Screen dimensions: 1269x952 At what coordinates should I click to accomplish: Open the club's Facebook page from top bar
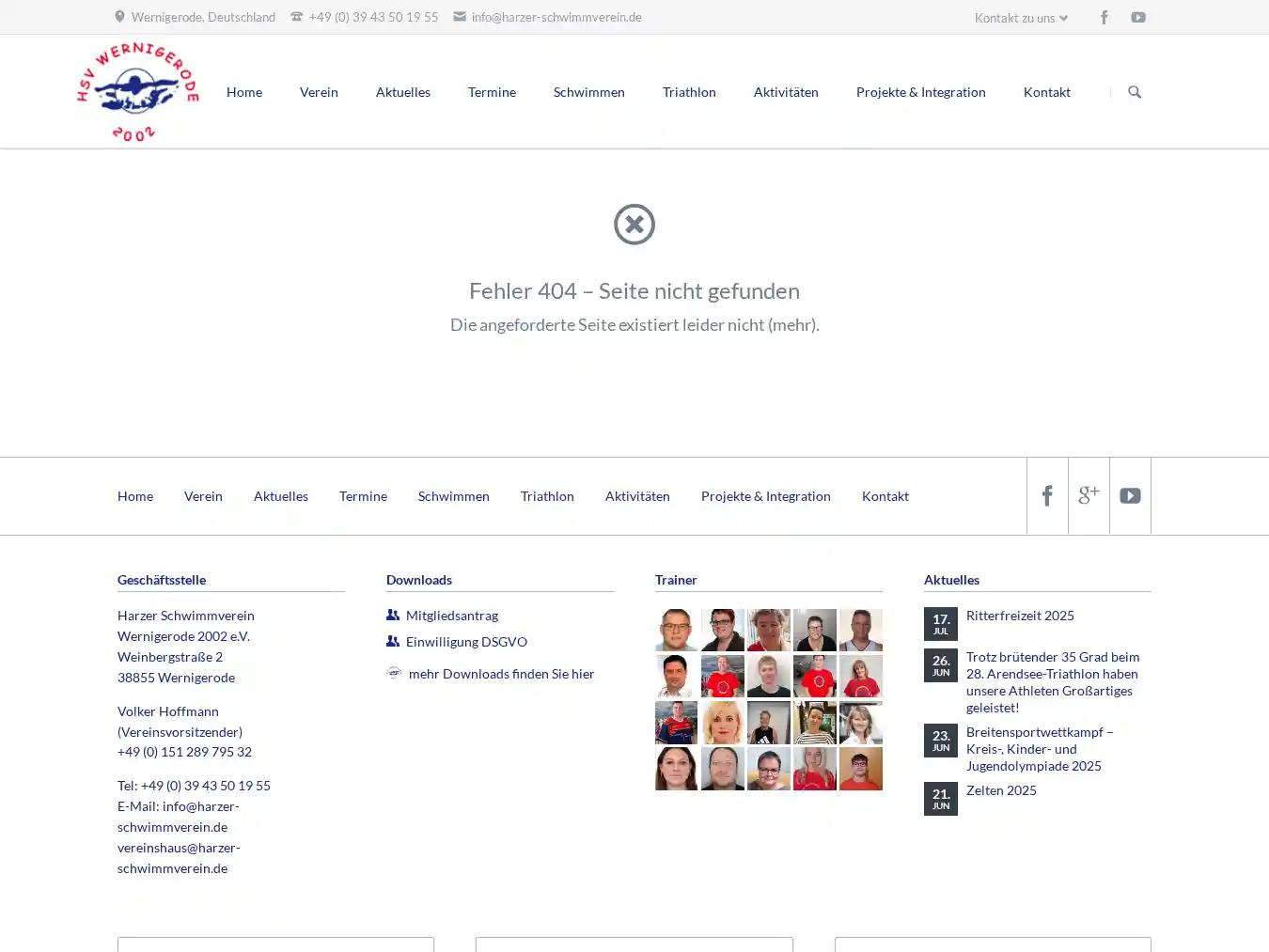(1104, 17)
